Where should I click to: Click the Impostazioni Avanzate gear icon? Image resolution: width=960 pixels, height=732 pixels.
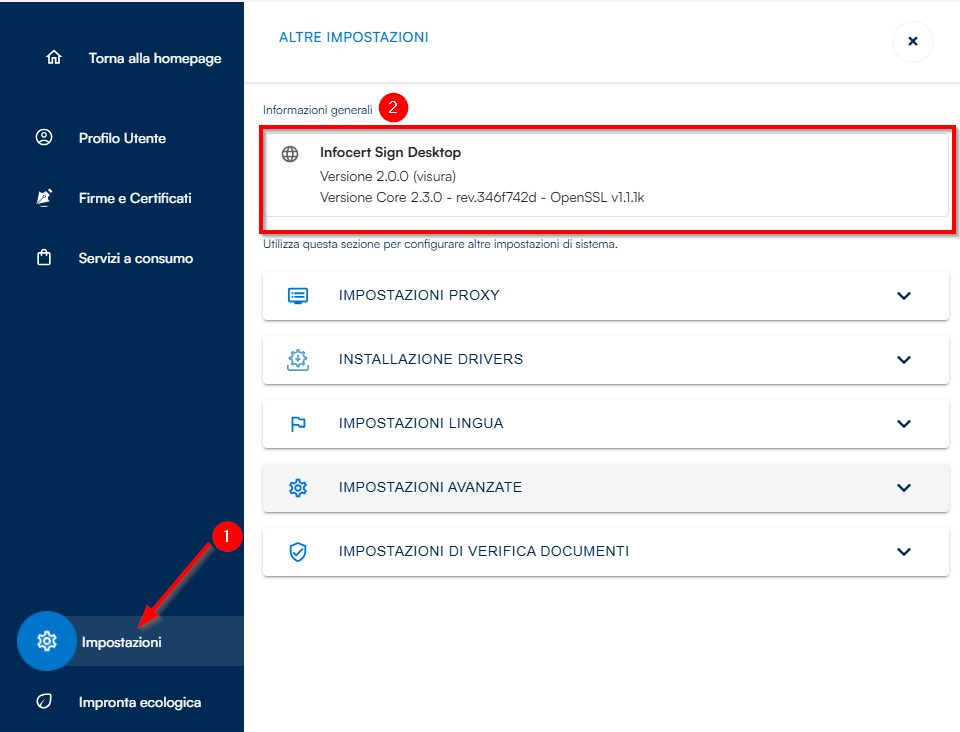pyautogui.click(x=298, y=488)
